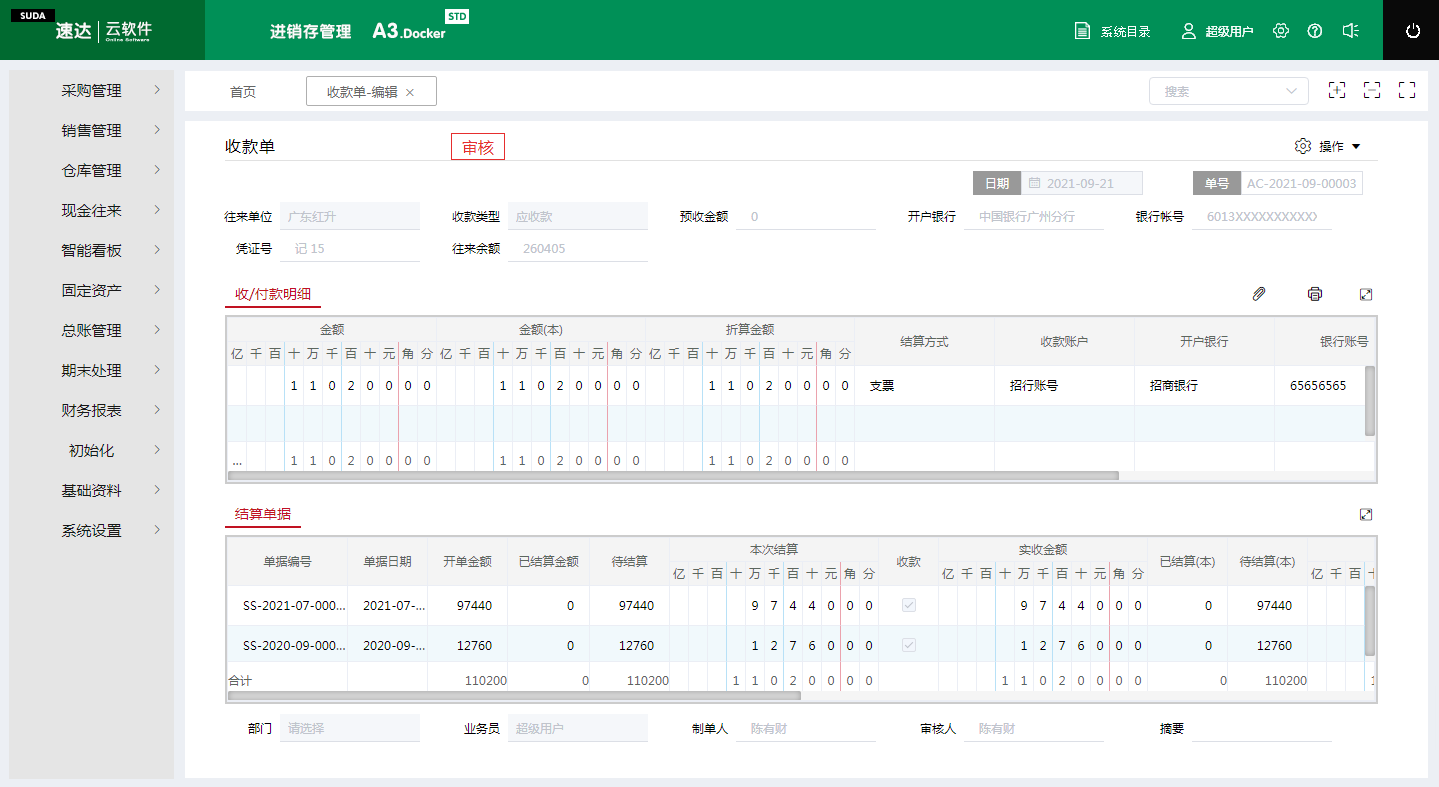Viewport: 1439px width, 787px height.
Task: Click the 单号 field AC-2021-09-00003
Action: tap(1301, 184)
